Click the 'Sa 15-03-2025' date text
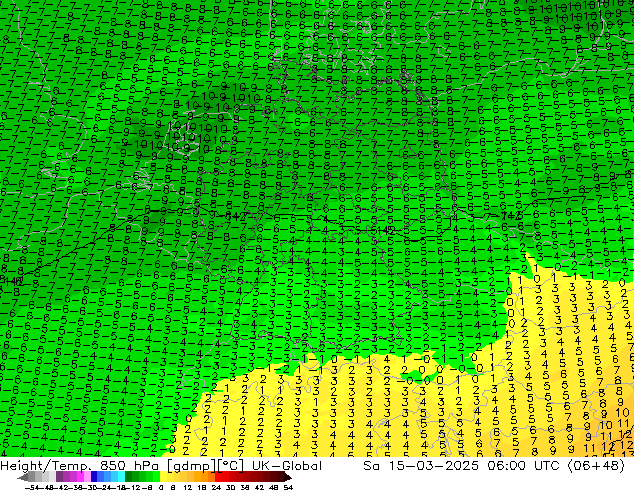Image resolution: width=634 pixels, height=490 pixels. (x=421, y=466)
